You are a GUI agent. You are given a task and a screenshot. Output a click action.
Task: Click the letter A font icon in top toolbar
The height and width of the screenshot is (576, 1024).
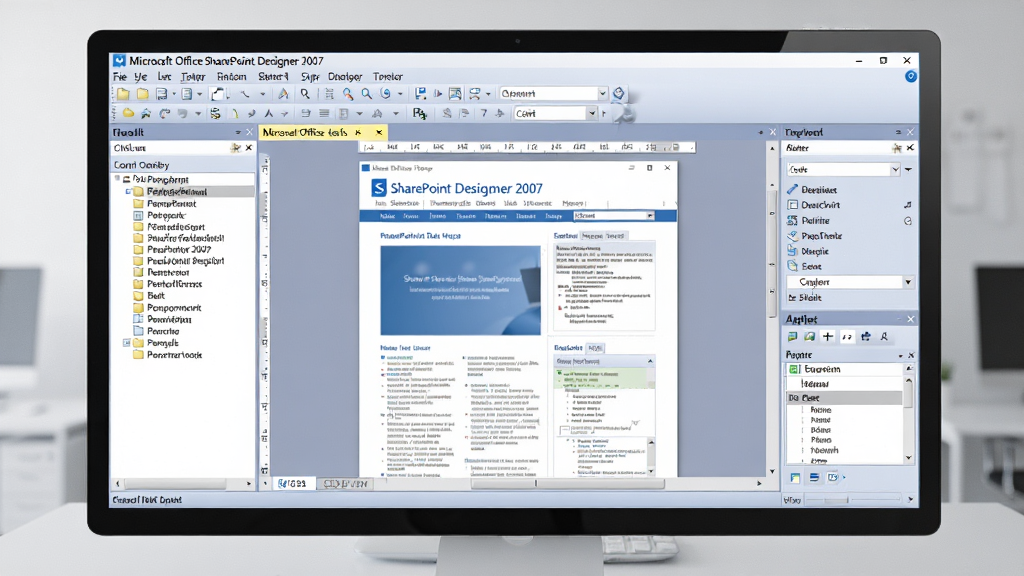tap(283, 94)
